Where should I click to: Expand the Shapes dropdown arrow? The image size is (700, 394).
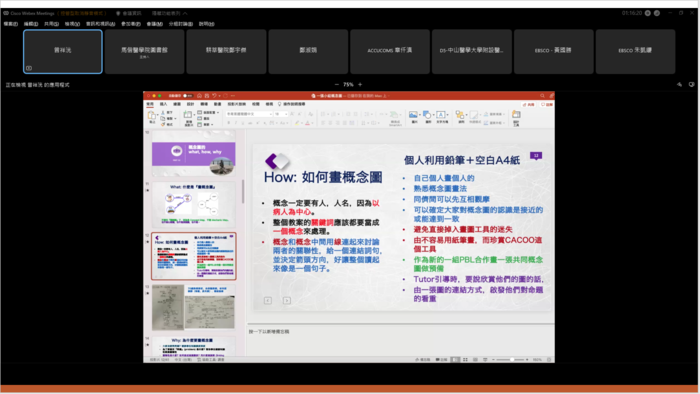coord(433,115)
